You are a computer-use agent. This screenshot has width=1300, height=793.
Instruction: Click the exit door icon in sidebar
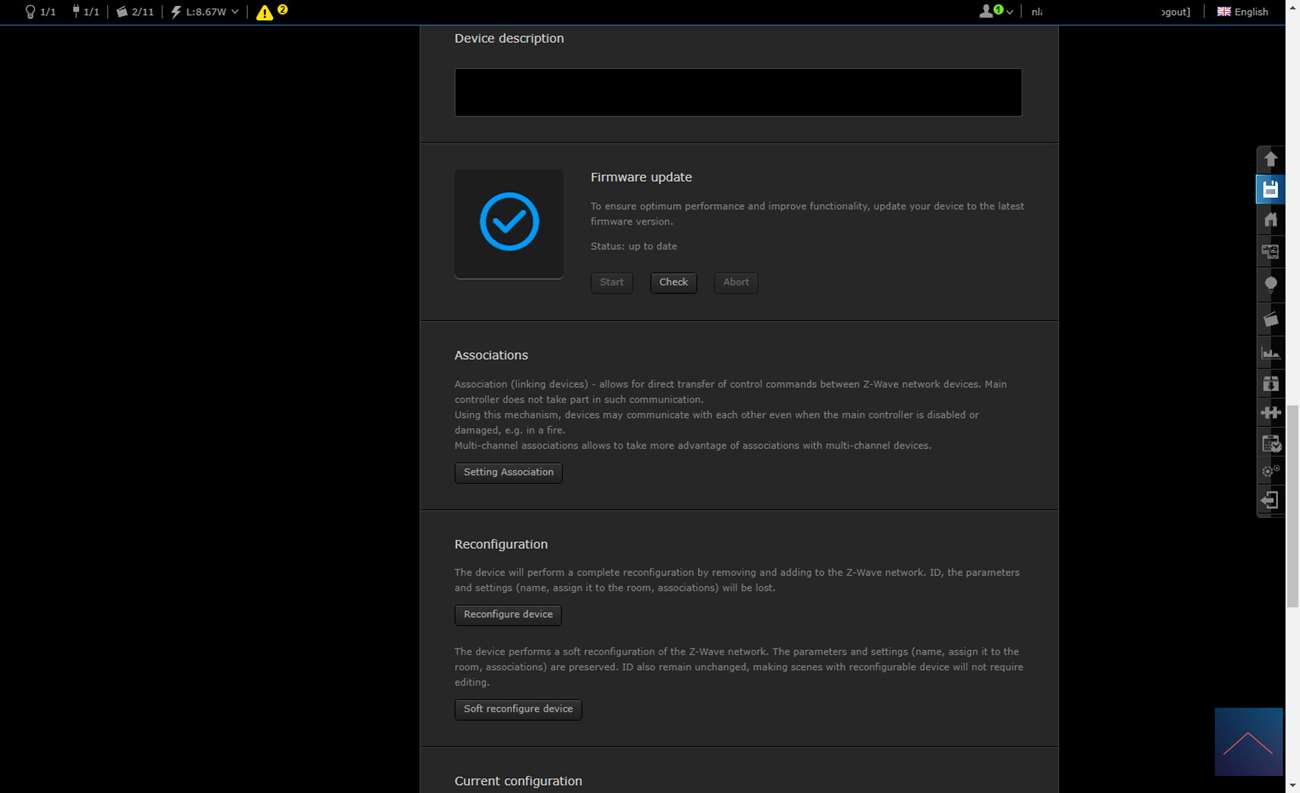1270,500
